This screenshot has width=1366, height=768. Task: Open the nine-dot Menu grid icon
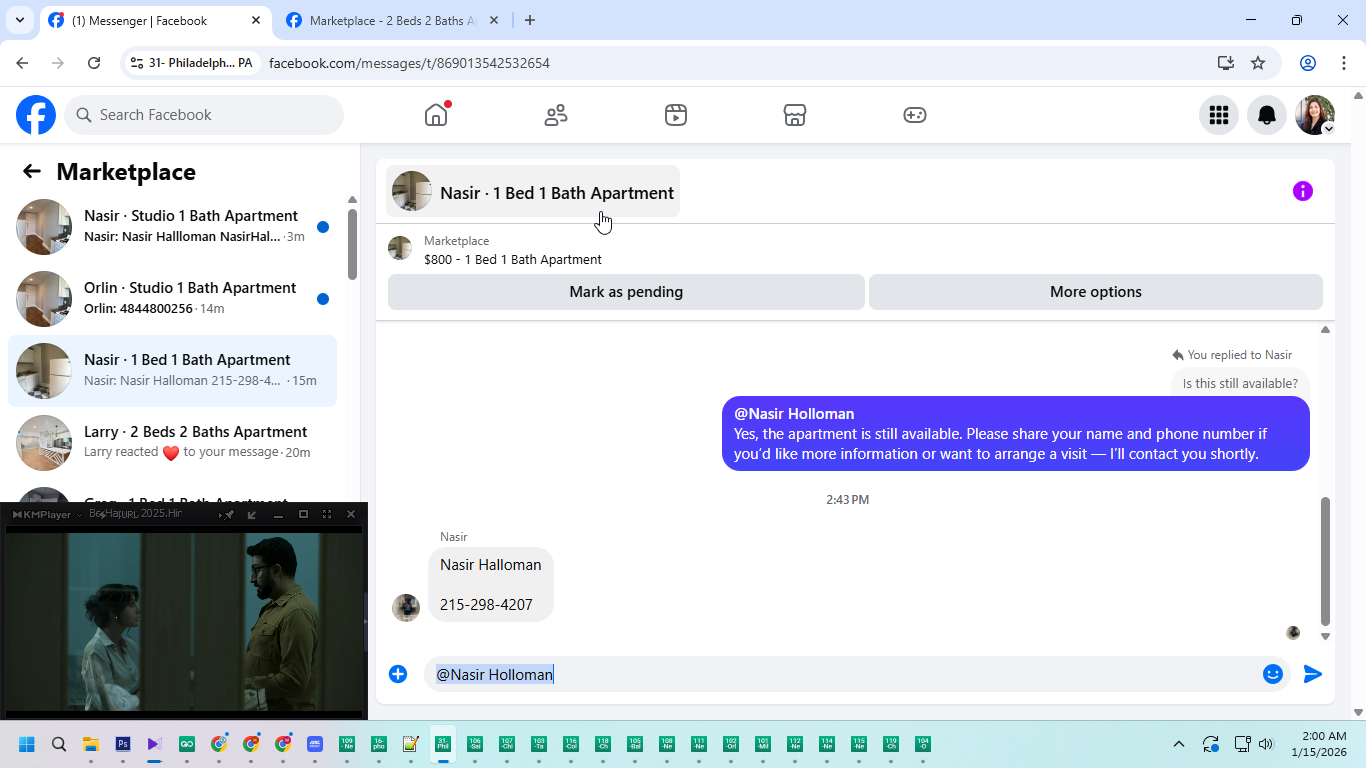click(x=1219, y=115)
